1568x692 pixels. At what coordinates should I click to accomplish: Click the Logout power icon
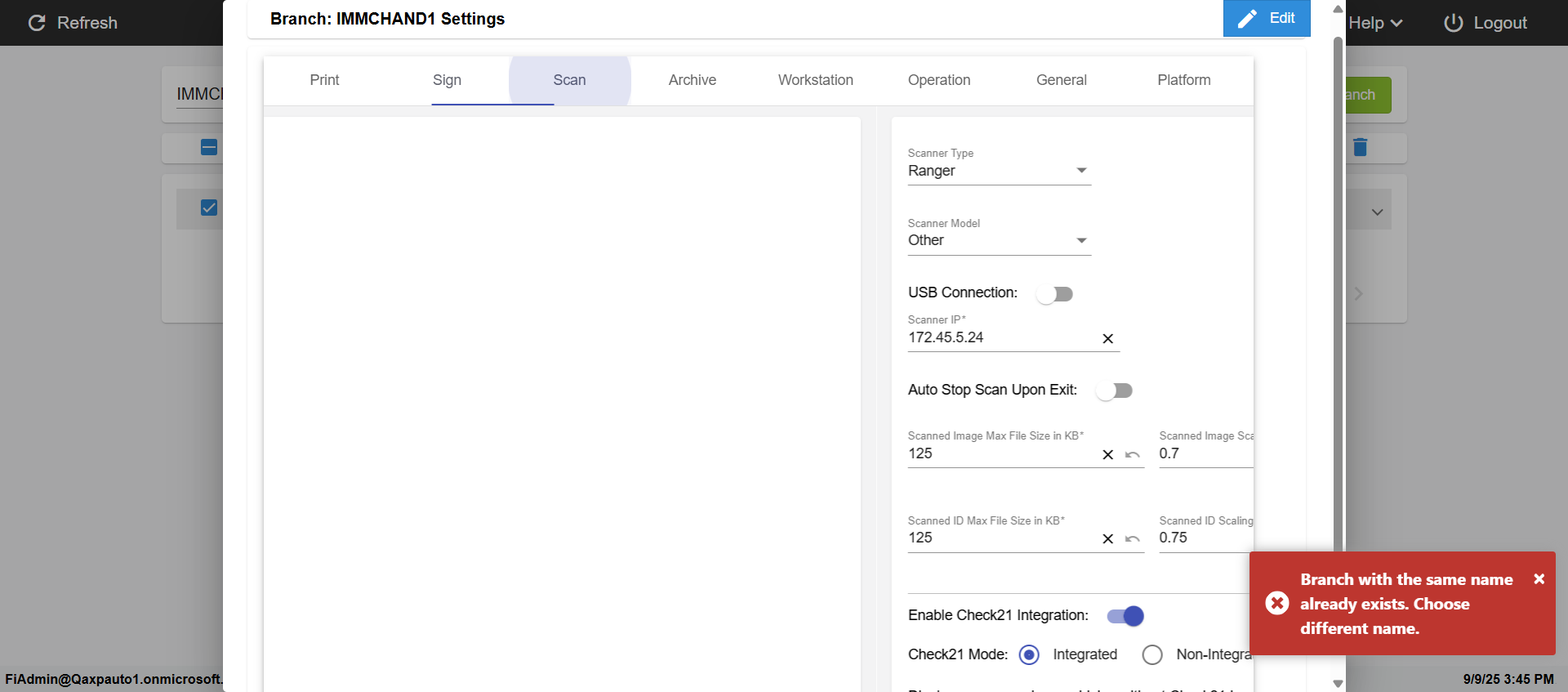coord(1453,23)
